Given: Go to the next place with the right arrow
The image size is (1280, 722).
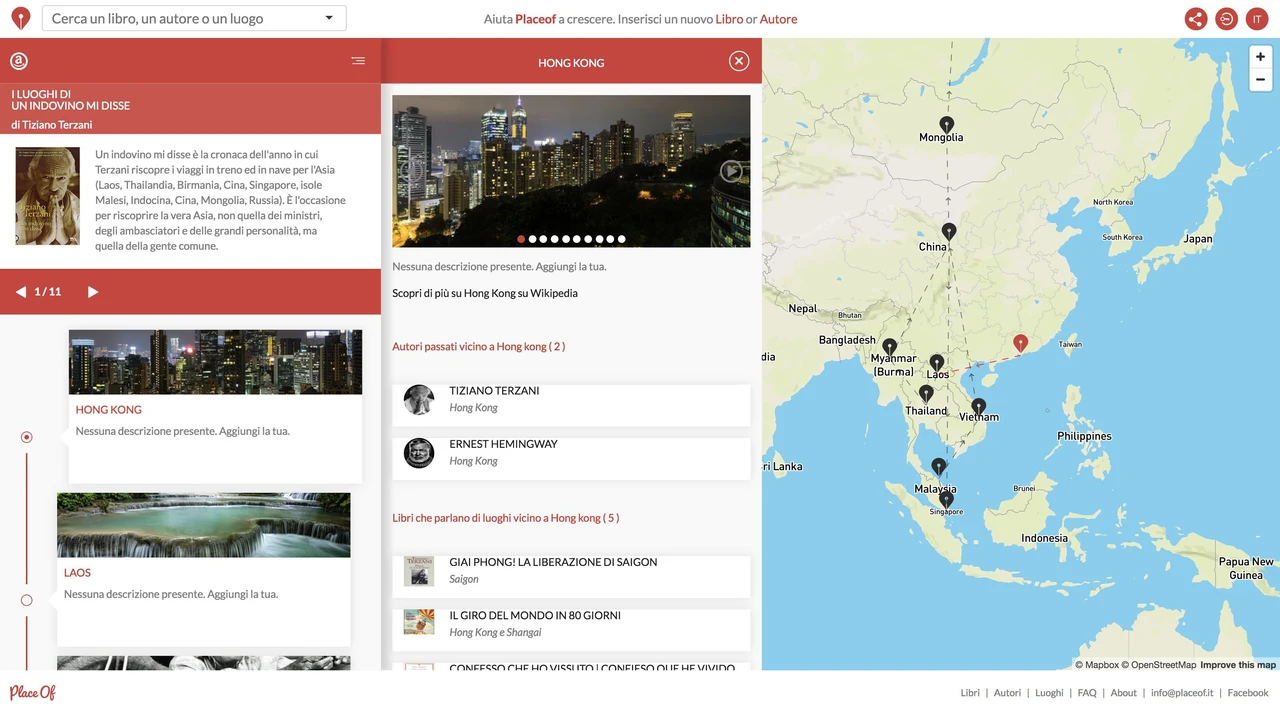Looking at the screenshot, I should pos(93,292).
